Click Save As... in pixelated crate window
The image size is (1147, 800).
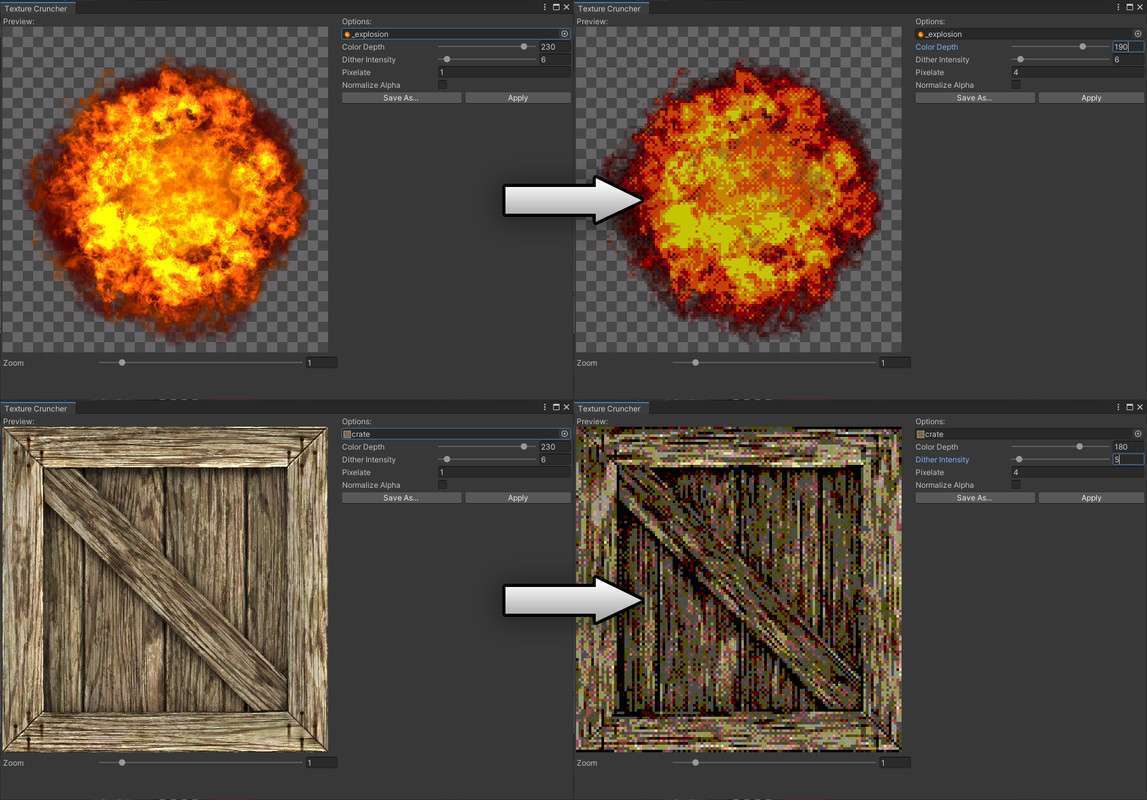(x=974, y=498)
